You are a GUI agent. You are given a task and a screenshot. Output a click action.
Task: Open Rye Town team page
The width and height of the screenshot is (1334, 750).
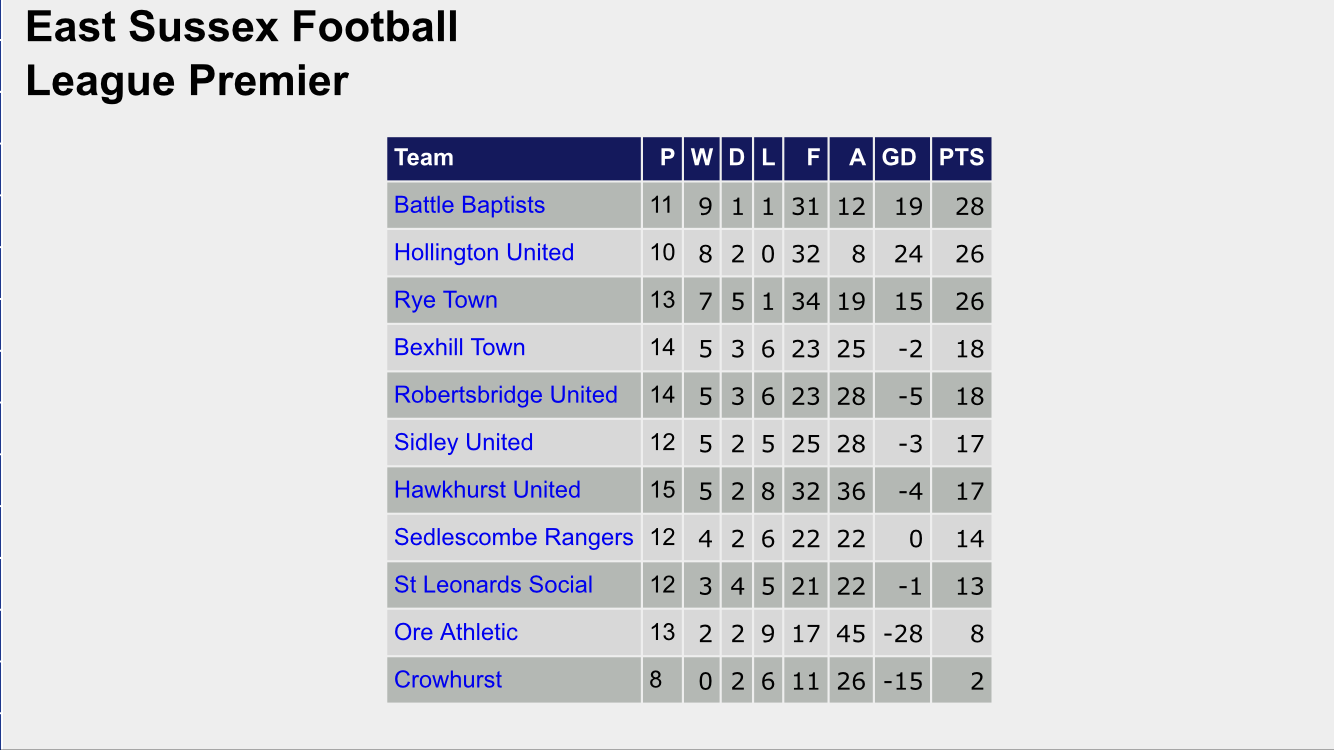pos(445,300)
